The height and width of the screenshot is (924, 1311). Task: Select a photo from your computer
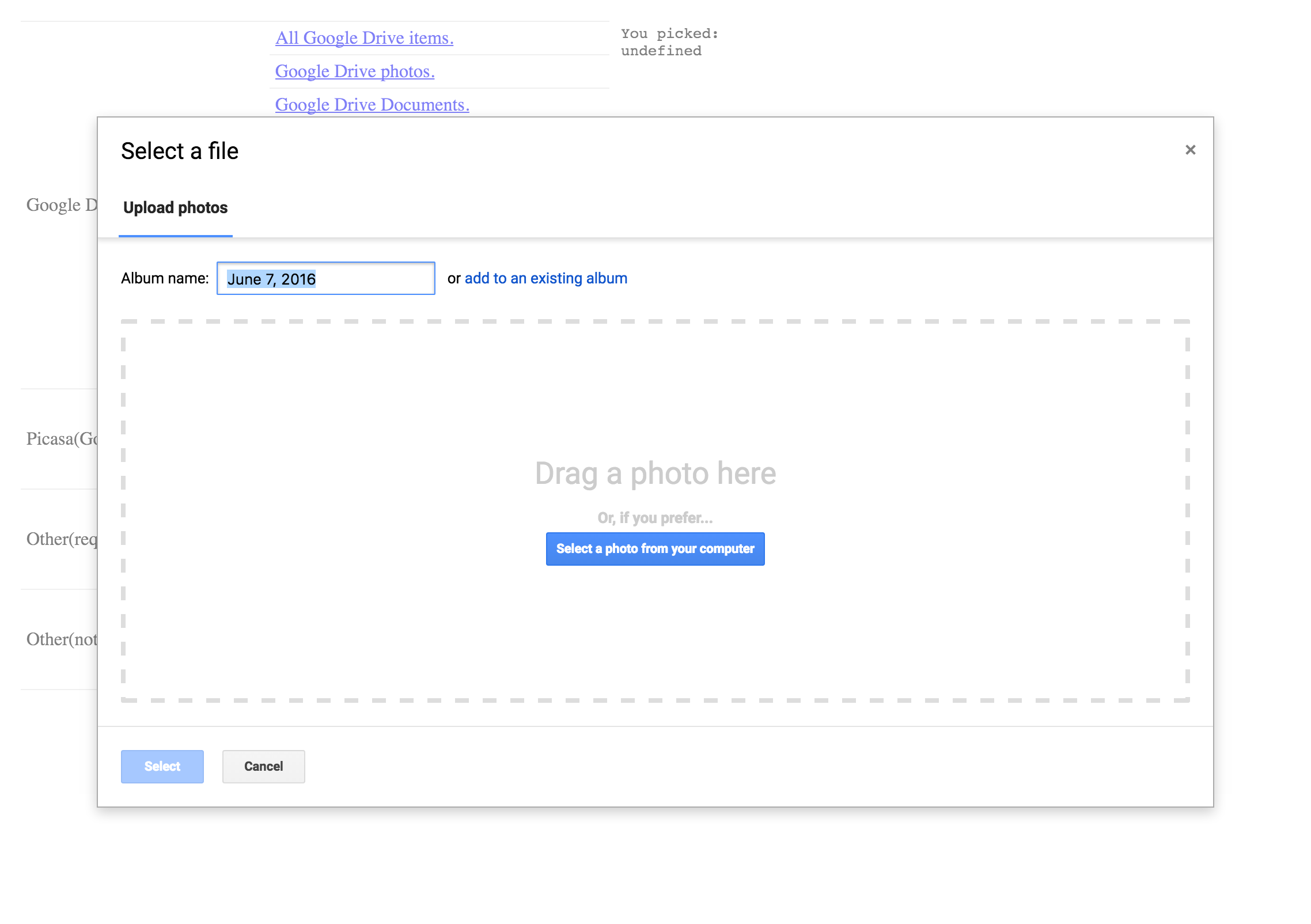[655, 548]
